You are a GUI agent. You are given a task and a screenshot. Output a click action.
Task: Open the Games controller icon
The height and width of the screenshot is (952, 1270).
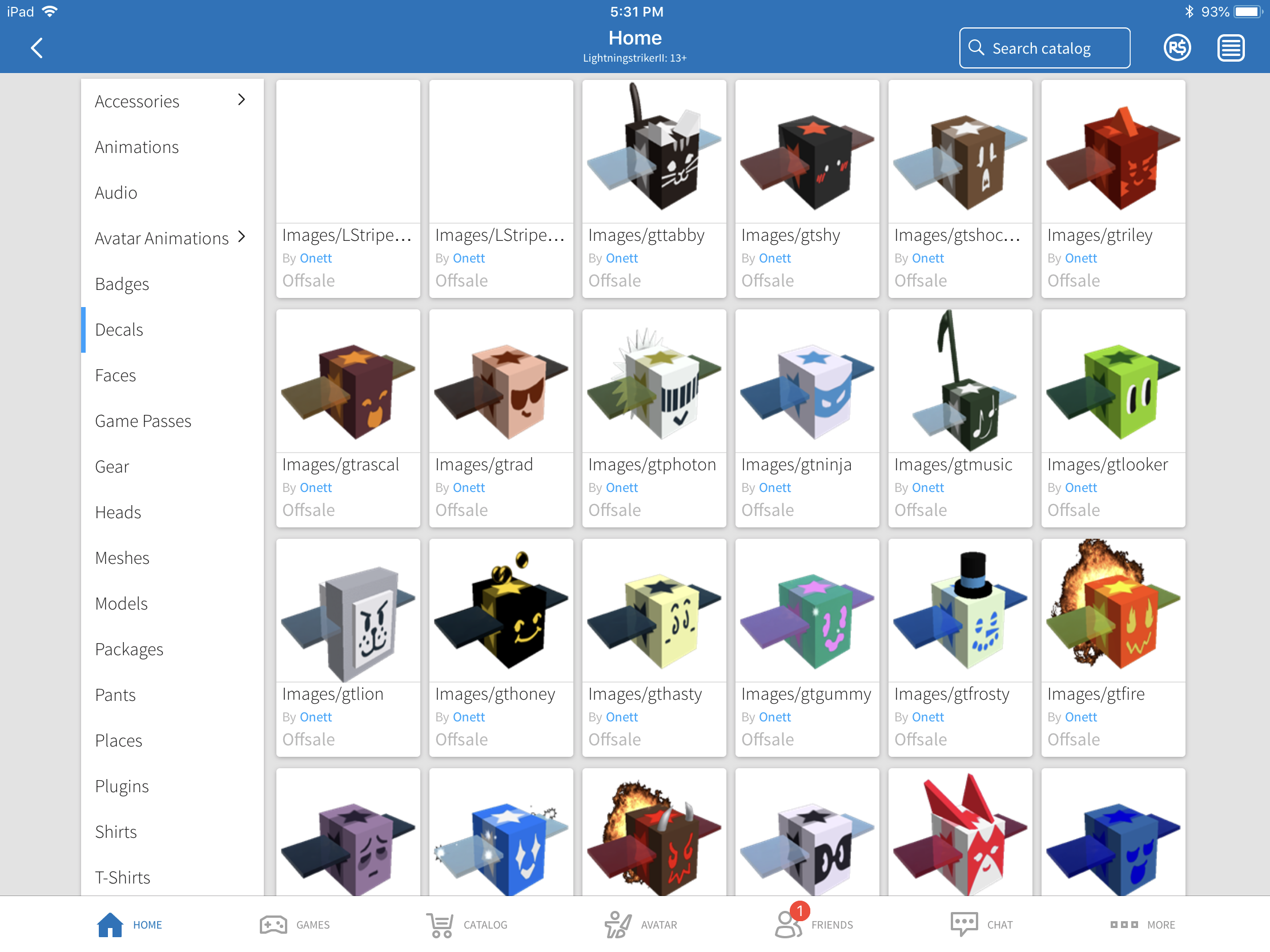point(274,925)
